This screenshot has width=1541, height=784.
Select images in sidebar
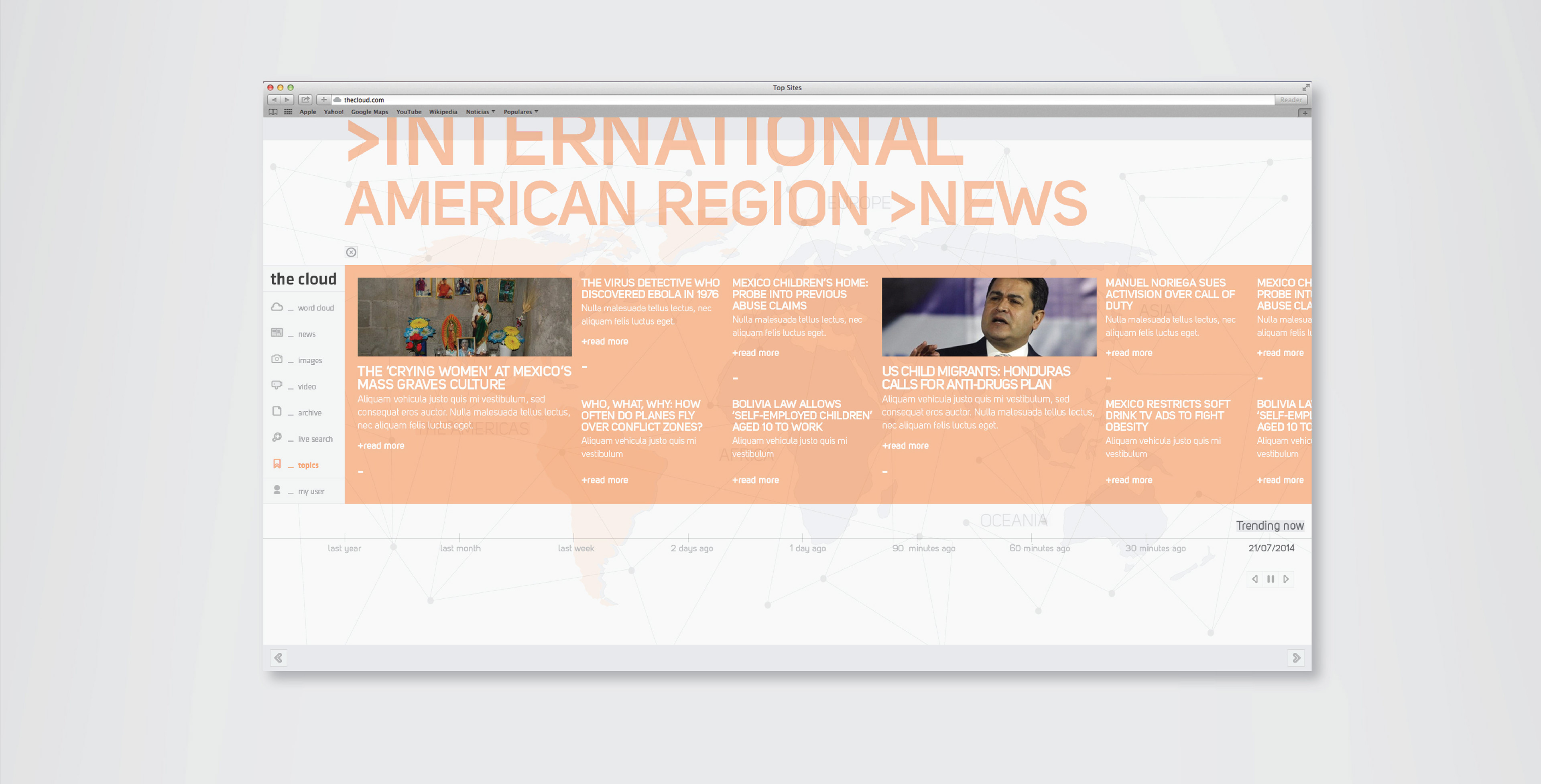coord(310,361)
